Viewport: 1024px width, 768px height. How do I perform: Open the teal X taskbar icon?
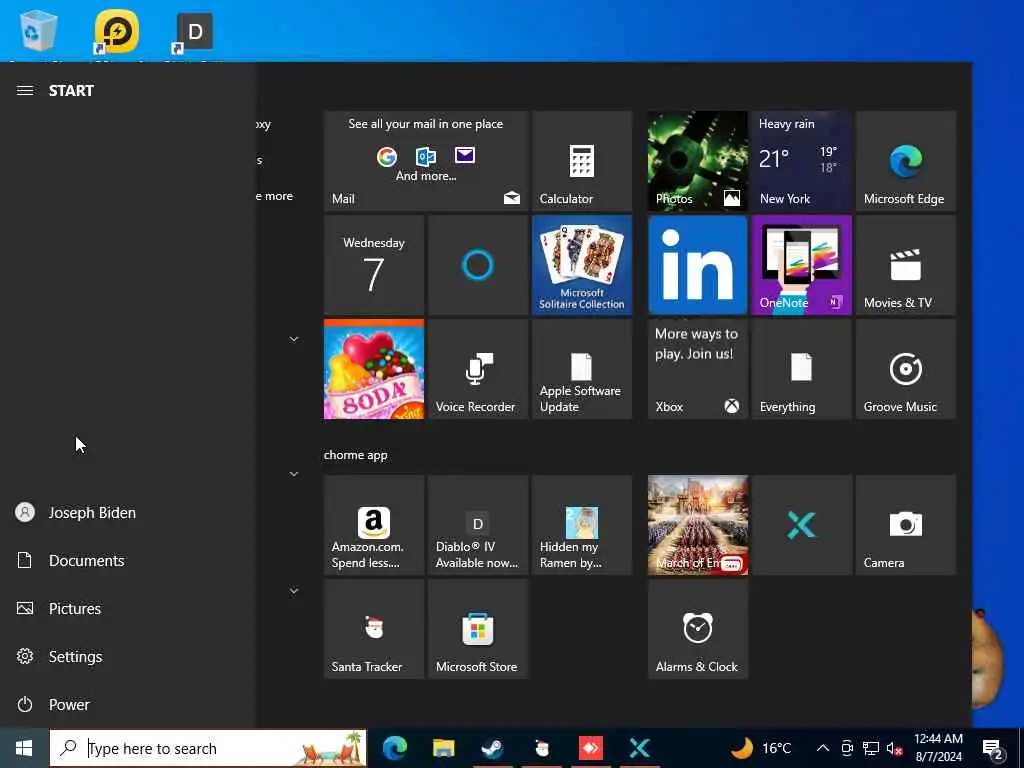click(x=639, y=748)
